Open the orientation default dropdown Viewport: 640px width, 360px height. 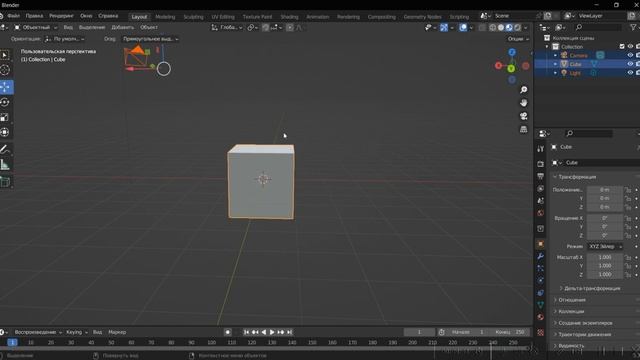(64, 39)
